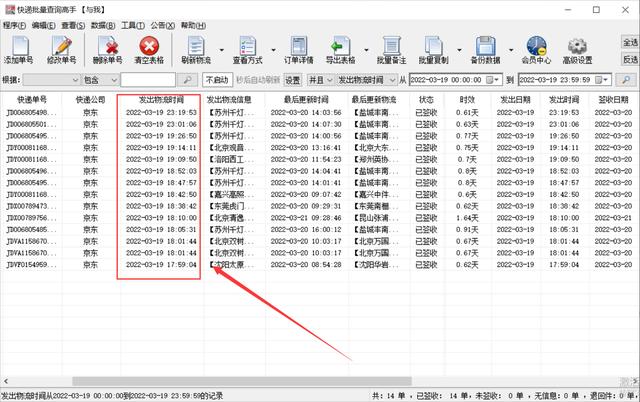This screenshot has width=640, height=402.
Task: Expand the 导出表格 dropdown arrow
Action: pos(366,50)
